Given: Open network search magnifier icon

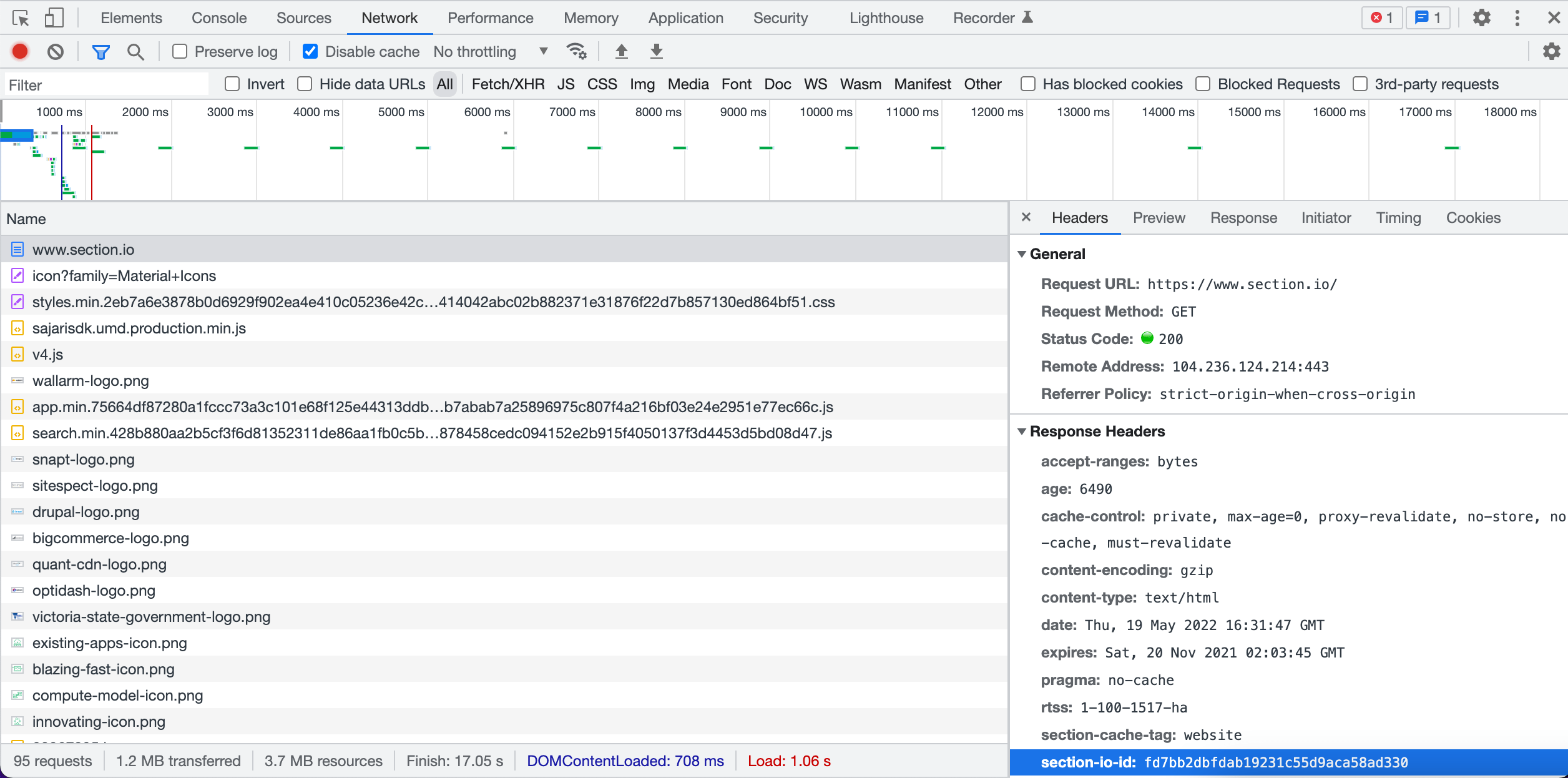Looking at the screenshot, I should click(135, 52).
